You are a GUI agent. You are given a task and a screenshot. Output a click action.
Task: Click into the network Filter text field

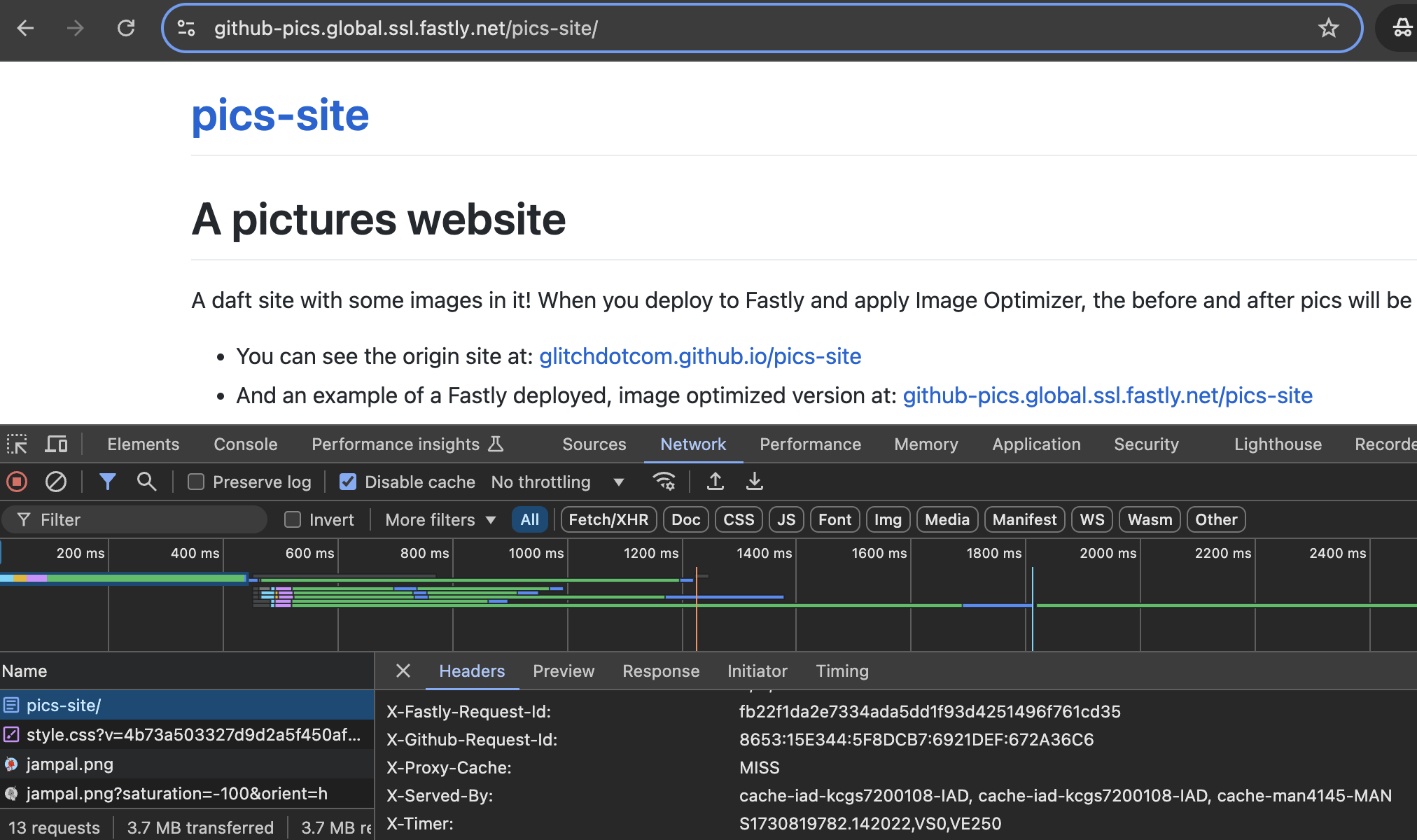click(134, 519)
